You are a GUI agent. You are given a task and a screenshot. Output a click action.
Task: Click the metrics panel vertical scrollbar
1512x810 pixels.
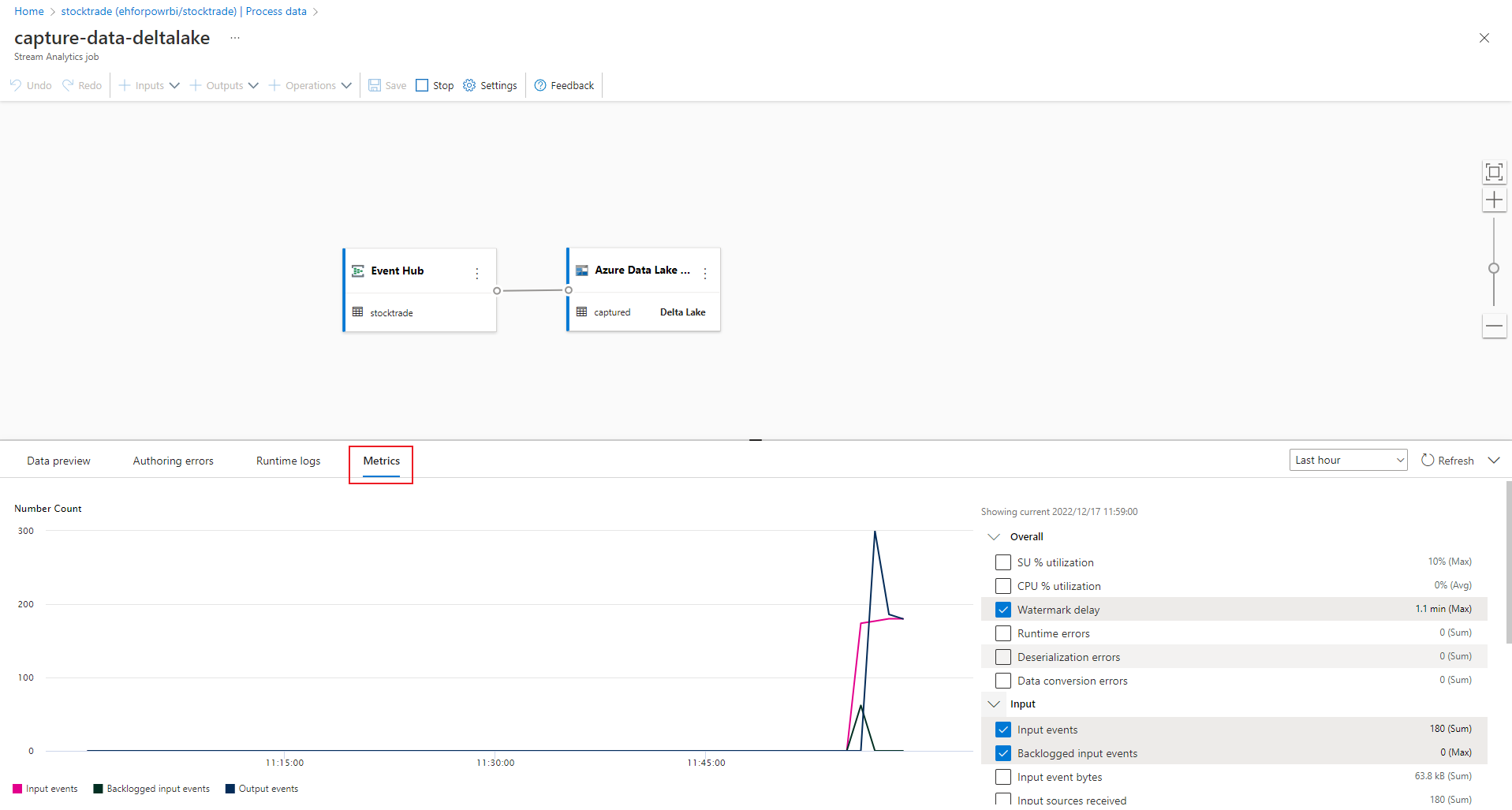1509,562
